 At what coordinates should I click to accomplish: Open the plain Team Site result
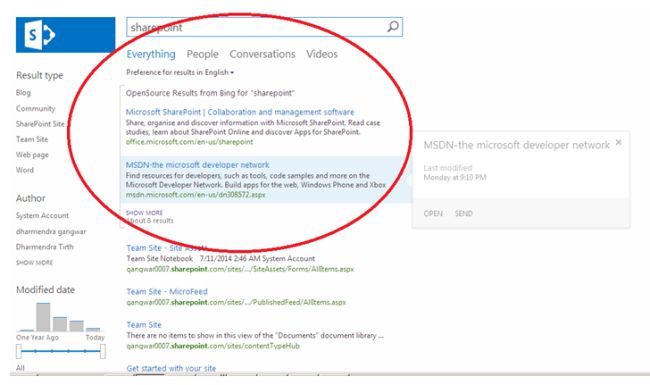[x=144, y=324]
